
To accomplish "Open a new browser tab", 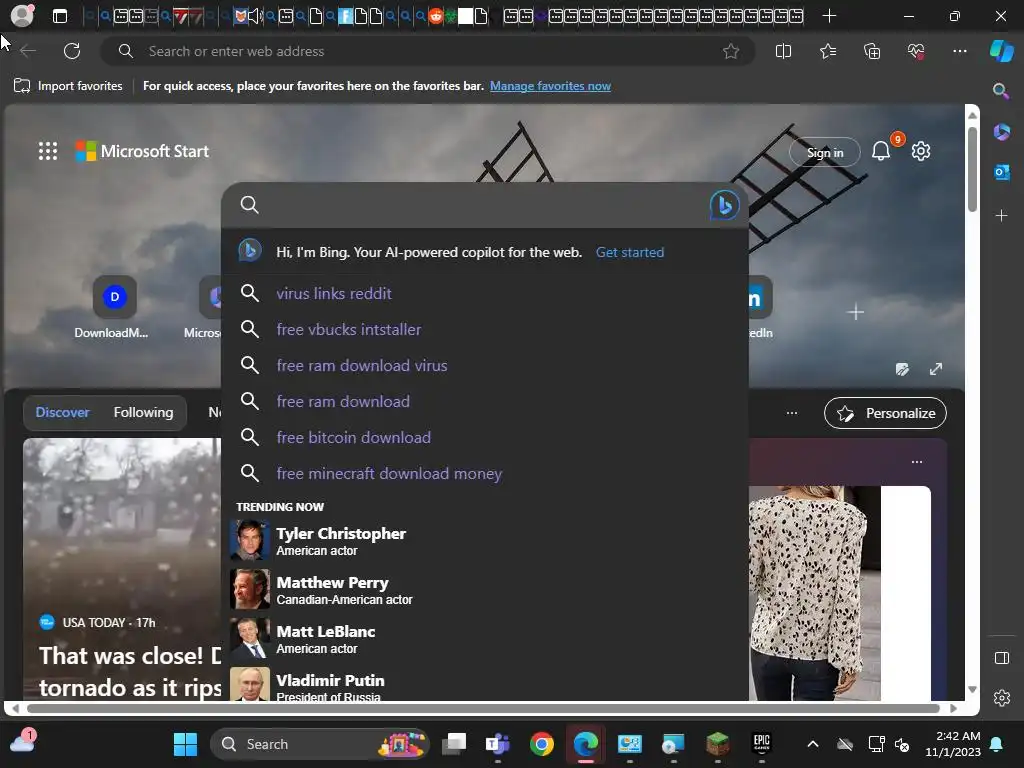I will [x=829, y=16].
